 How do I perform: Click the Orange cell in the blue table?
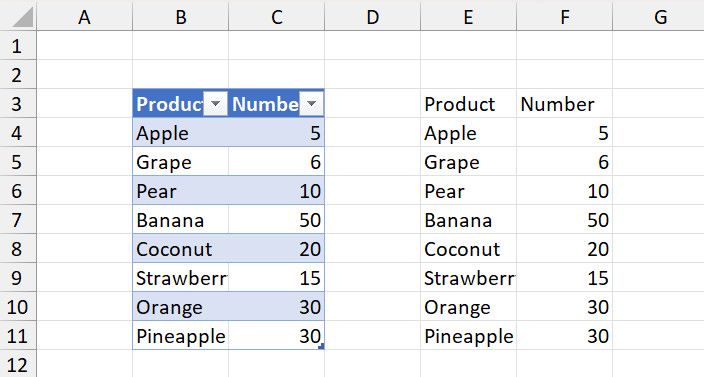(180, 307)
